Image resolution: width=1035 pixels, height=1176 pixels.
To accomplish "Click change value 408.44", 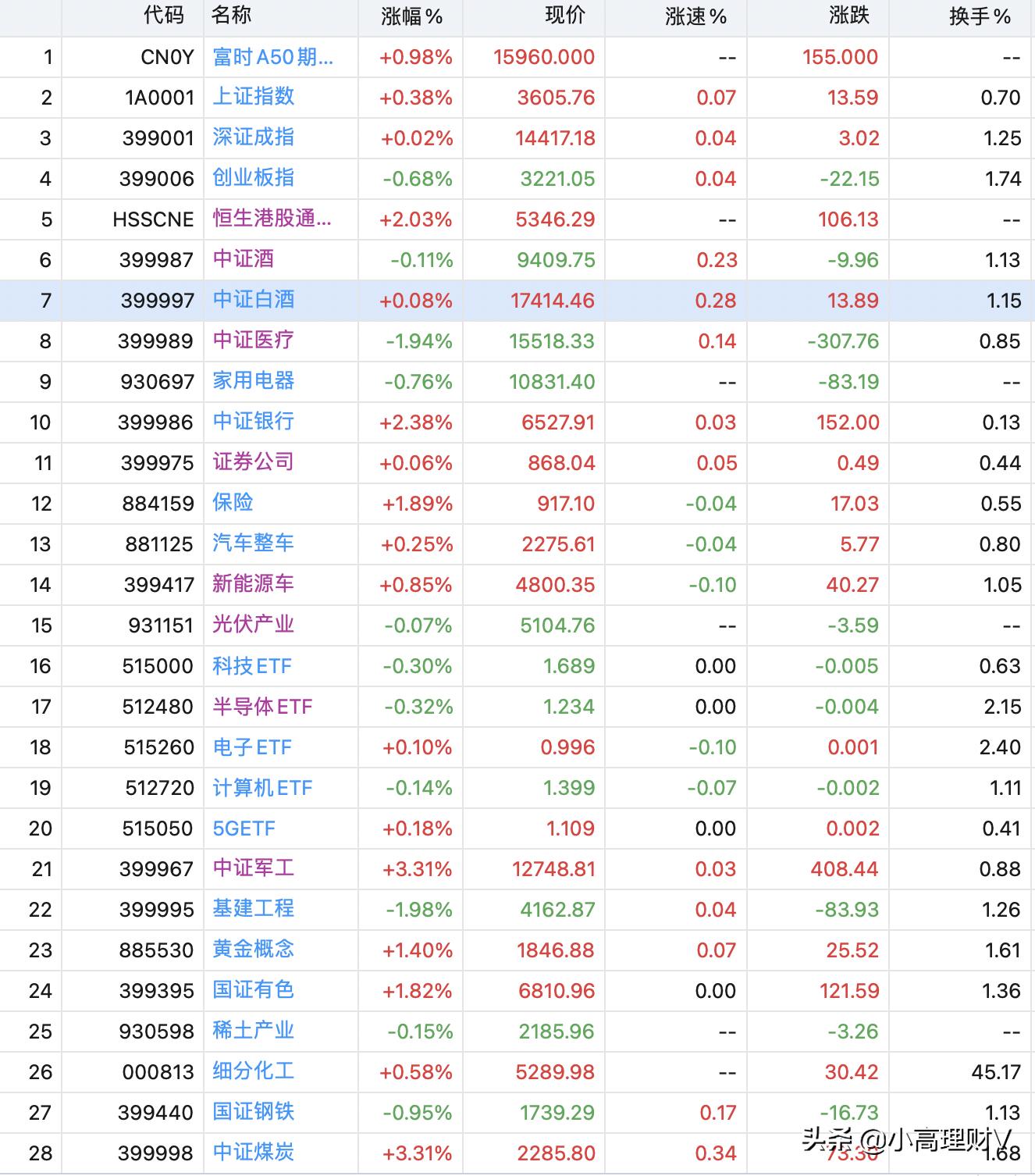I will 845,869.
